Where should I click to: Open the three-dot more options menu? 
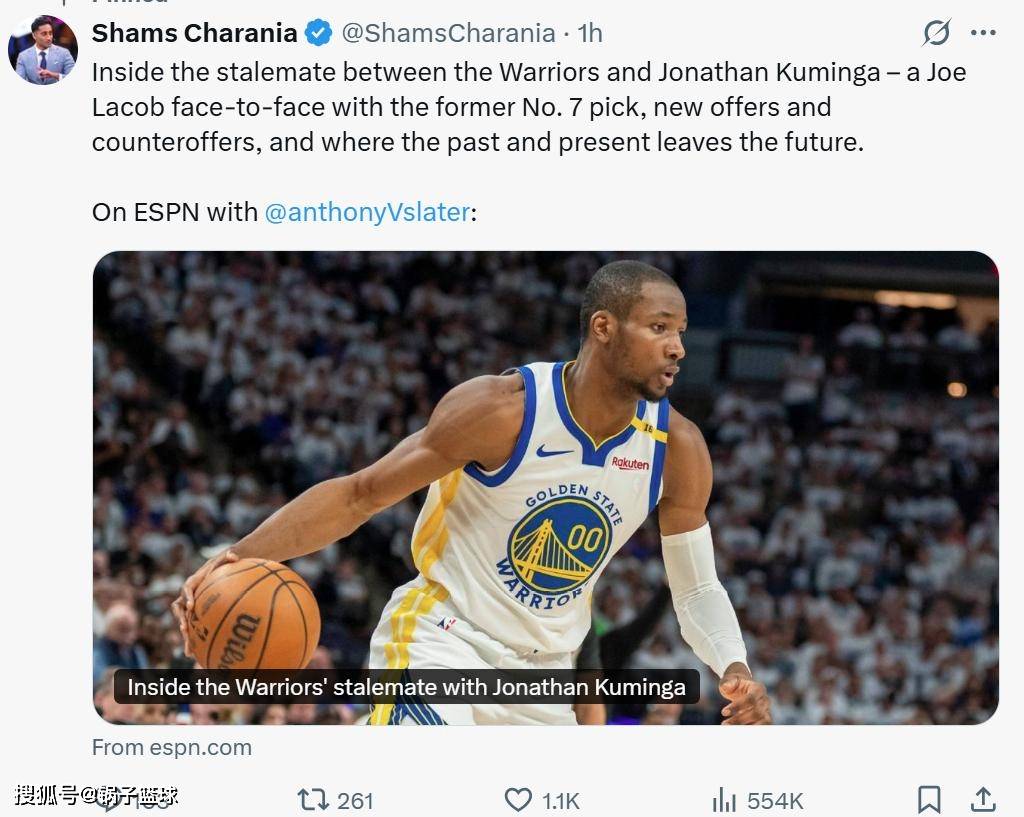click(x=983, y=33)
